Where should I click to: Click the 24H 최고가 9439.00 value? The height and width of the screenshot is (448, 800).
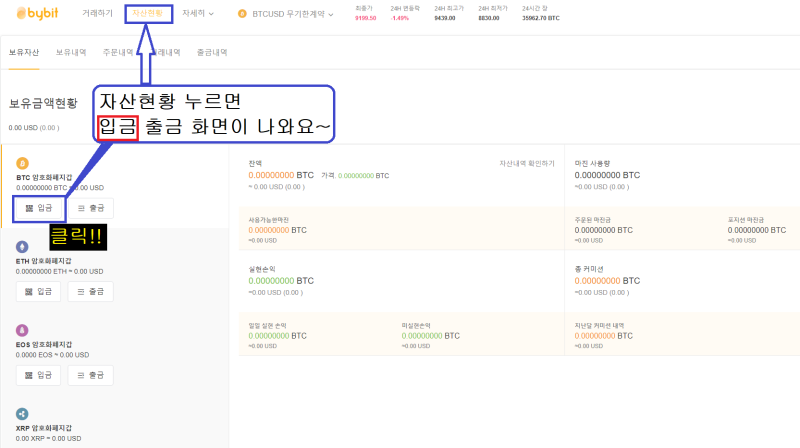445,18
